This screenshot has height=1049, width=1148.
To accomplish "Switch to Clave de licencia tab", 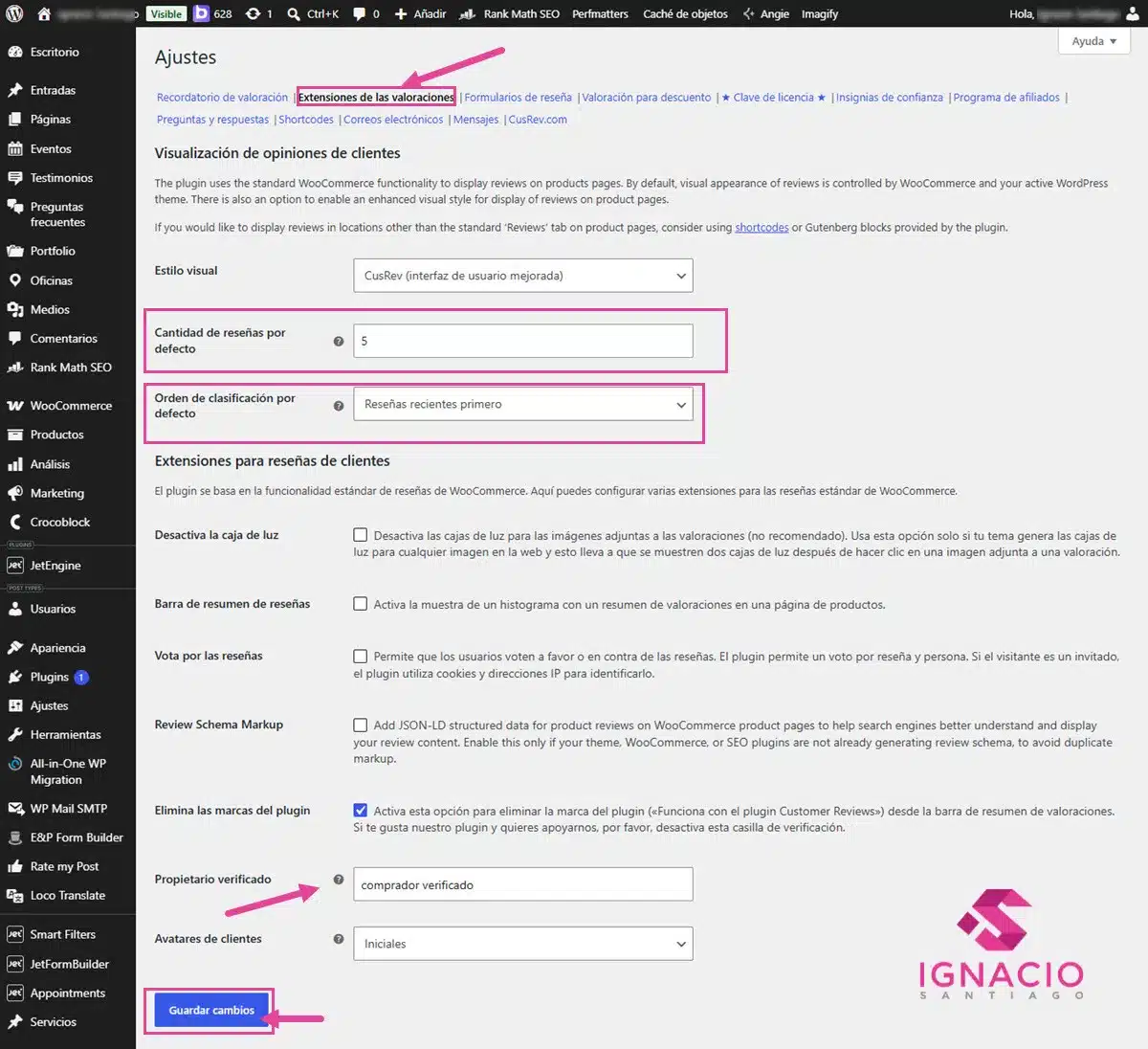I will [x=773, y=98].
